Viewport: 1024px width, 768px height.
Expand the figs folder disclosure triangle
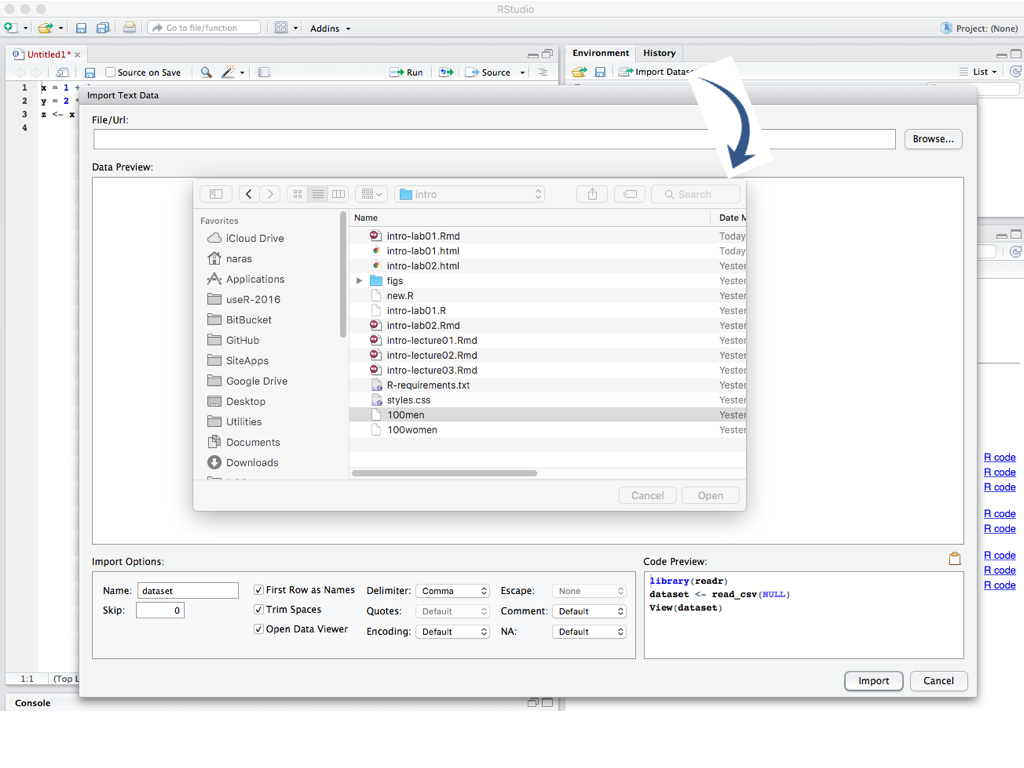360,281
